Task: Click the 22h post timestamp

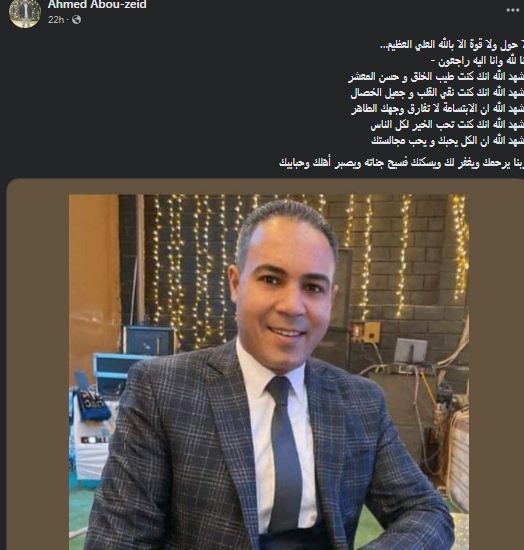Action: pyautogui.click(x=56, y=20)
